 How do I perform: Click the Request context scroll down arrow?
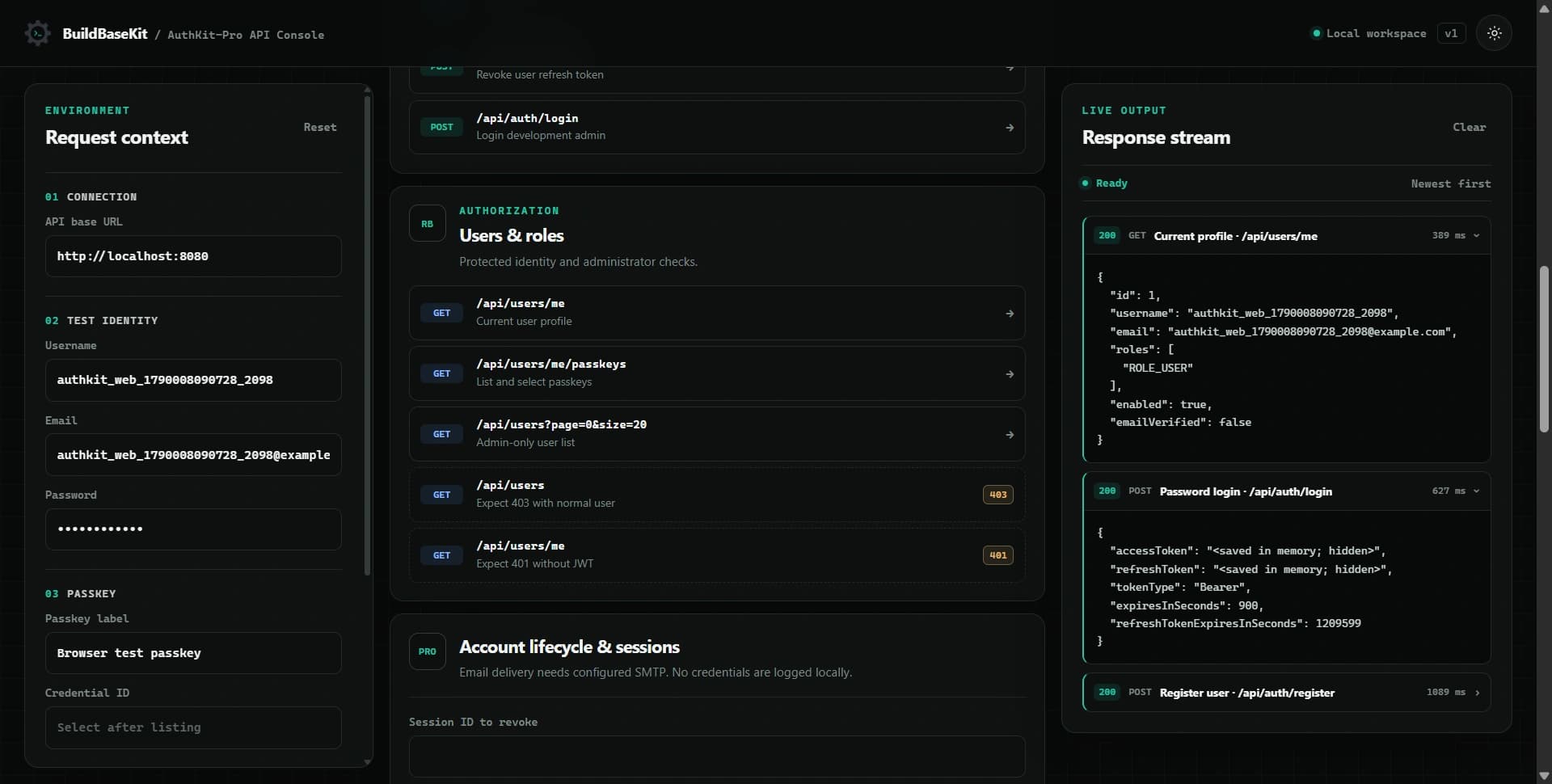click(x=368, y=761)
